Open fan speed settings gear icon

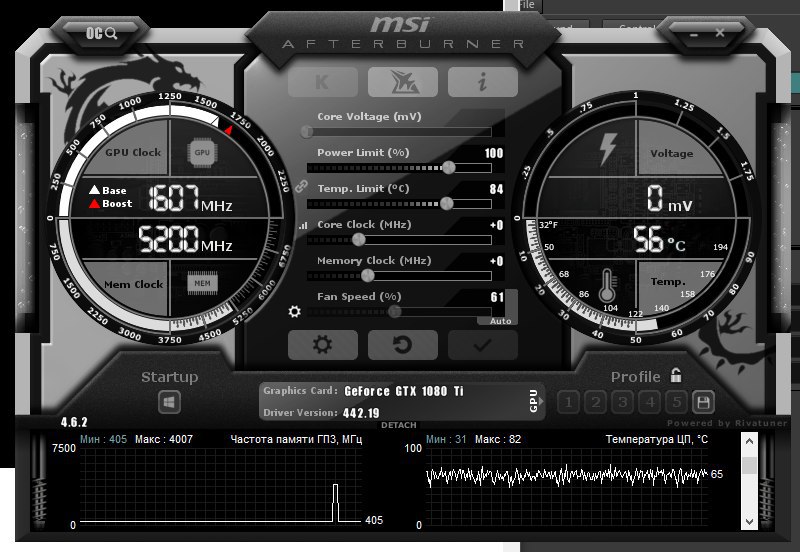(x=294, y=311)
